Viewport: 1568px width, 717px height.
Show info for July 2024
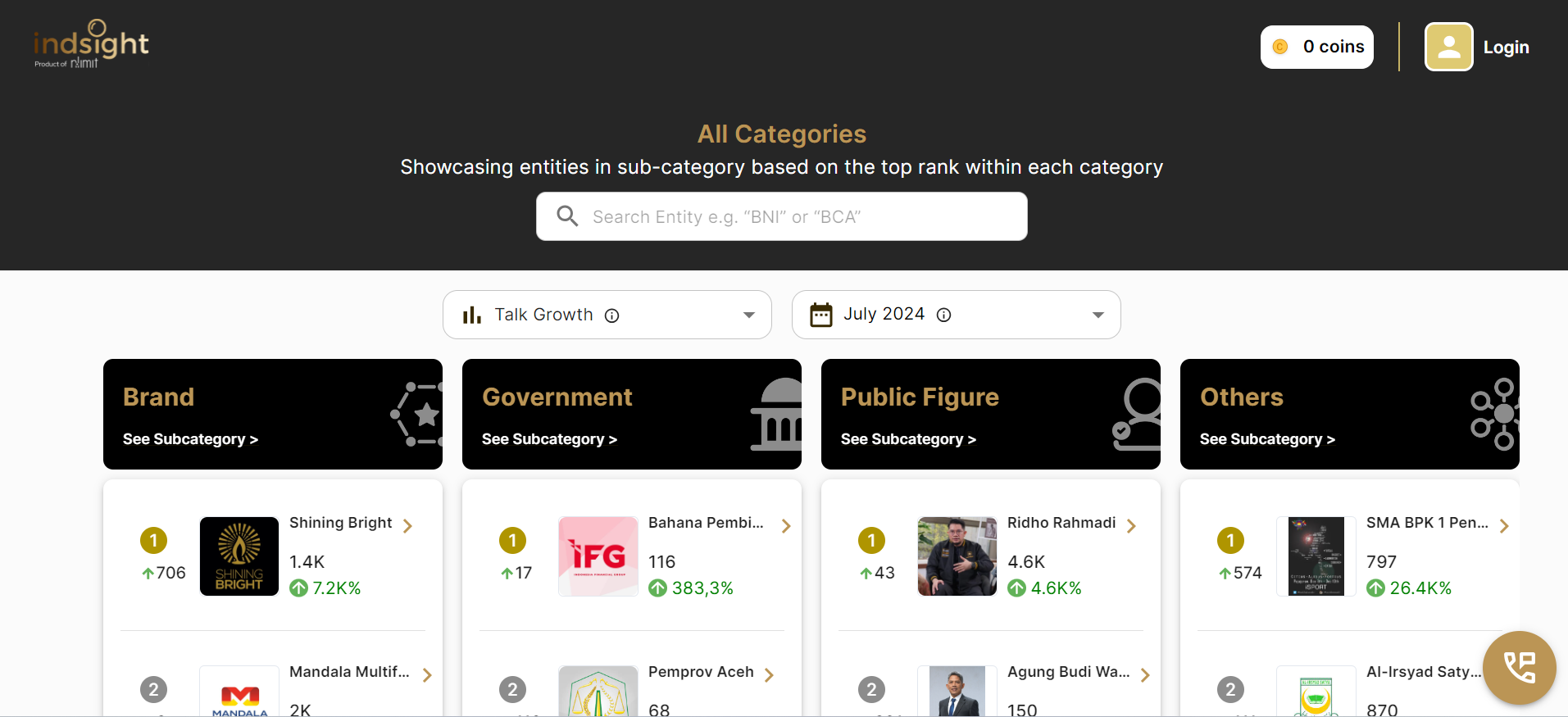944,315
